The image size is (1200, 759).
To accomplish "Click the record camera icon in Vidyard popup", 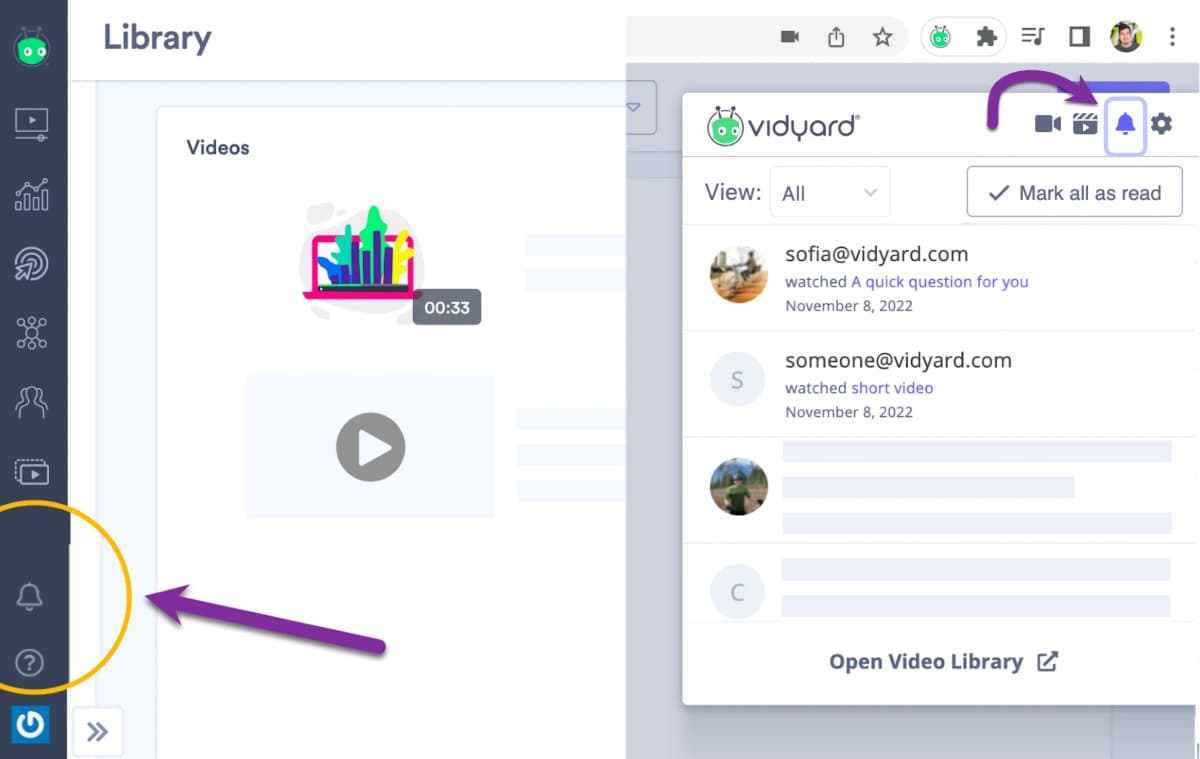I will (x=1047, y=124).
